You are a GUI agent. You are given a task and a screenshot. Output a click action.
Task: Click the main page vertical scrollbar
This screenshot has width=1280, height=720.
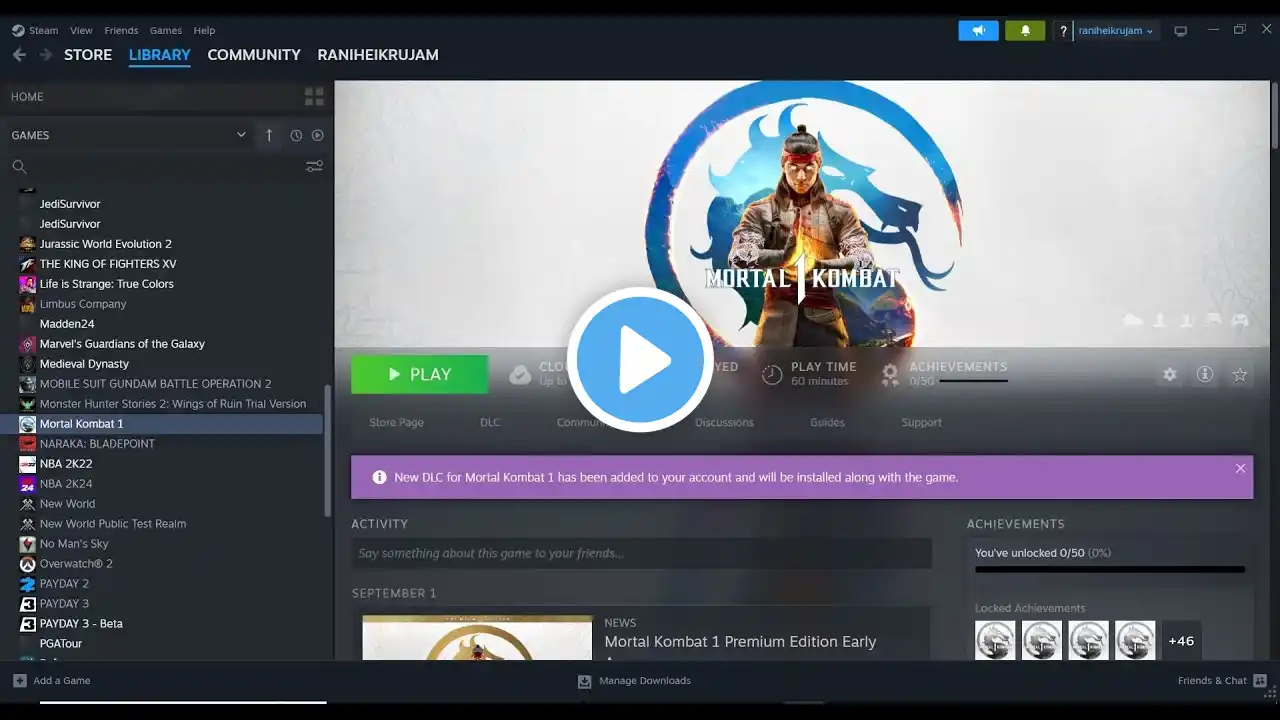pyautogui.click(x=1274, y=117)
